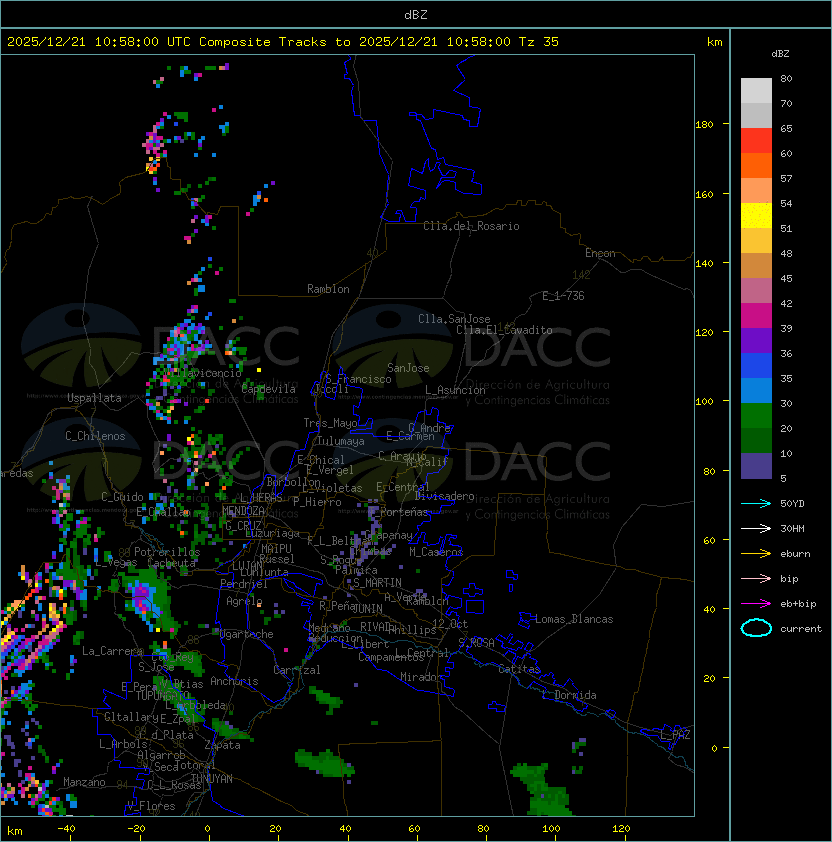Click the MENDOZA city label
This screenshot has height=842, width=832.
point(243,511)
